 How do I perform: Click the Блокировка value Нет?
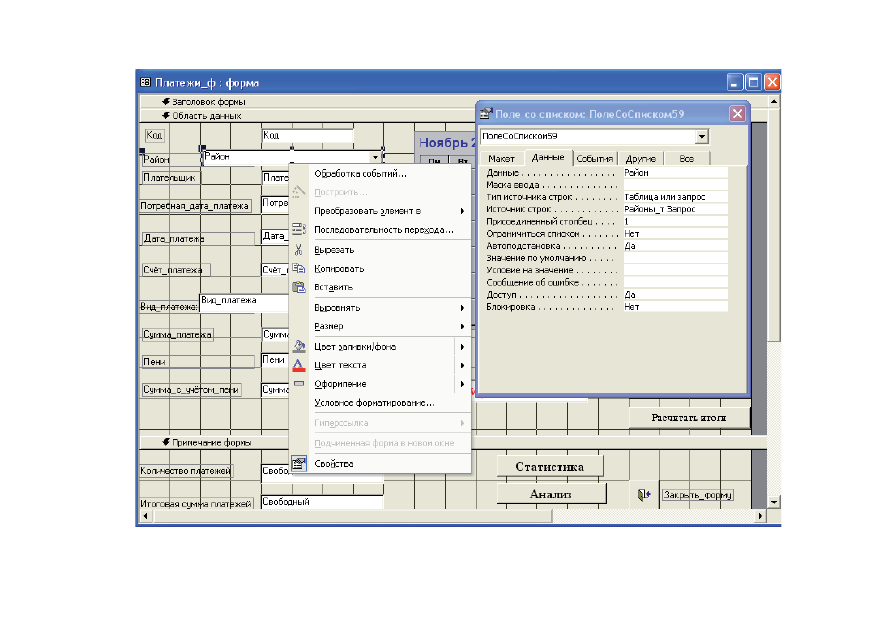point(675,307)
